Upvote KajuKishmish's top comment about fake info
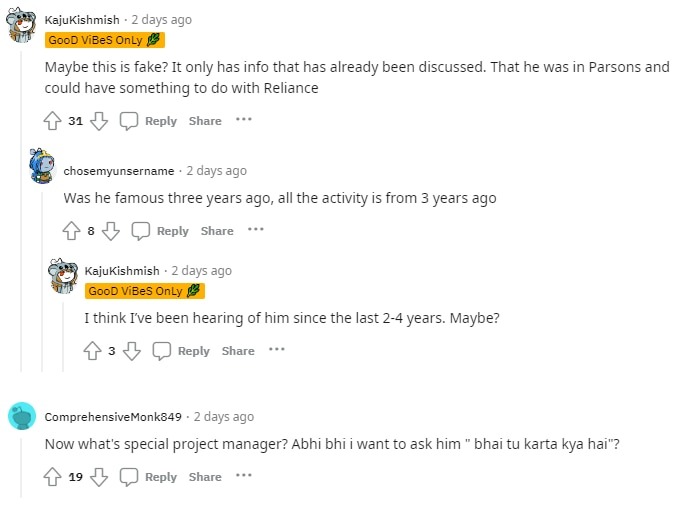685x507 pixels. tap(53, 121)
